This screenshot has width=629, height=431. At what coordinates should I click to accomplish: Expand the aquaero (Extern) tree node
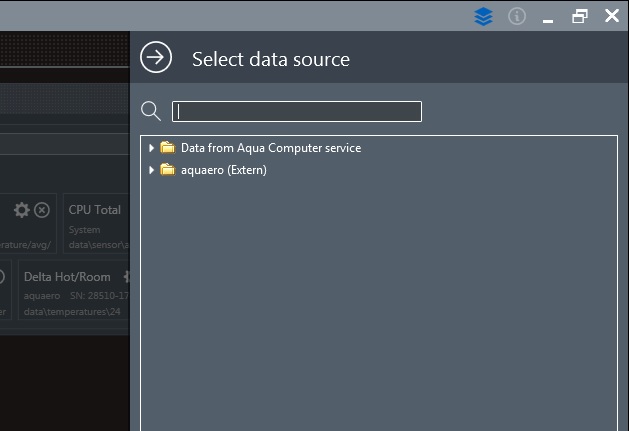coord(151,170)
